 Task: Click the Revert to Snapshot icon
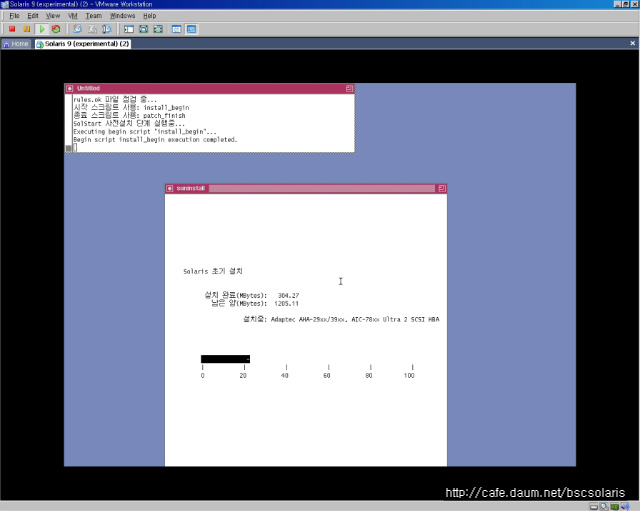click(92, 29)
